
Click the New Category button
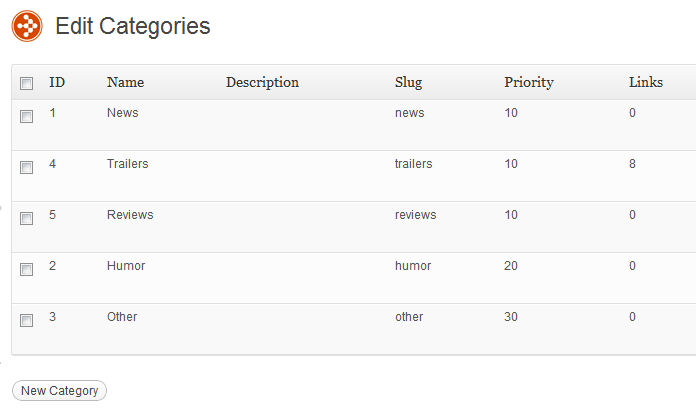pyautogui.click(x=59, y=390)
